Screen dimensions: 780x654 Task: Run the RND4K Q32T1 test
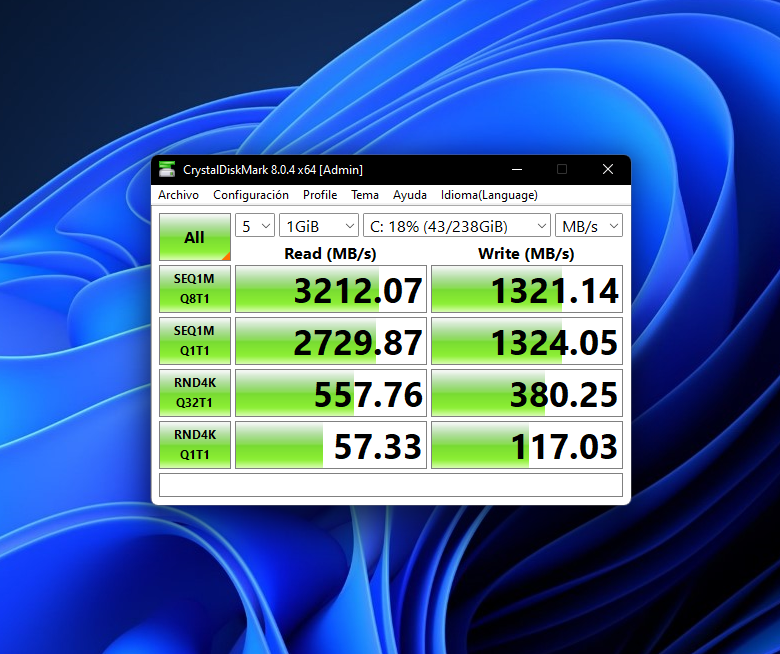coord(194,393)
